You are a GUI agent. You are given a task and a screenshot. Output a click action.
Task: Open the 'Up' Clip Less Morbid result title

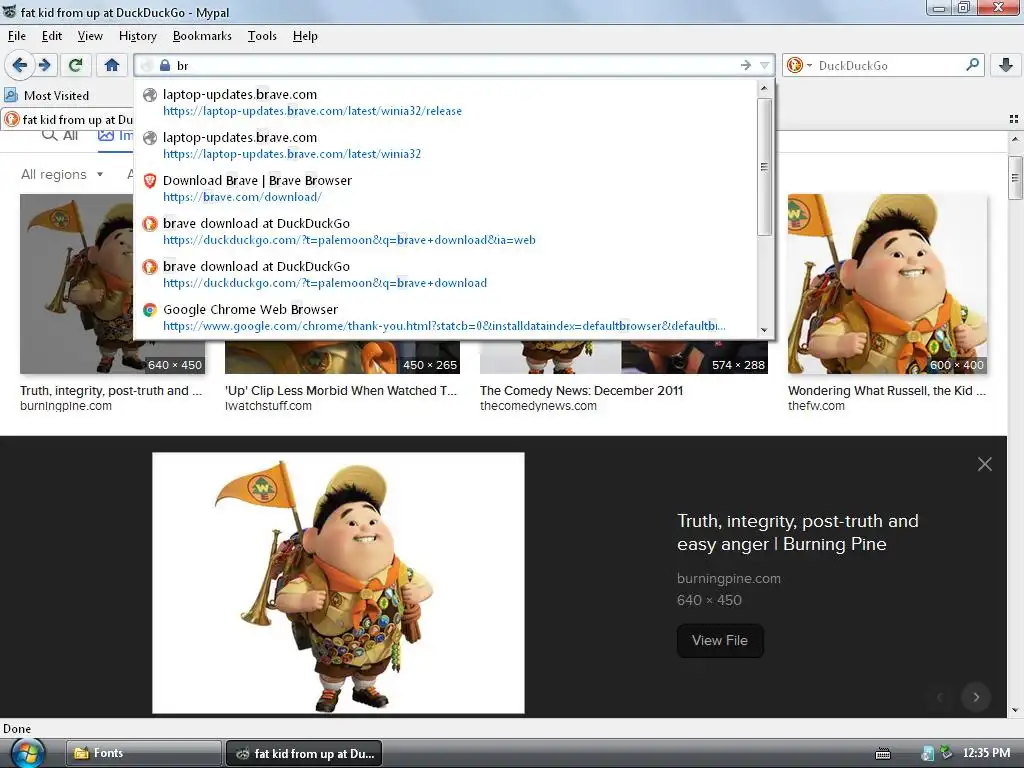[x=341, y=391]
